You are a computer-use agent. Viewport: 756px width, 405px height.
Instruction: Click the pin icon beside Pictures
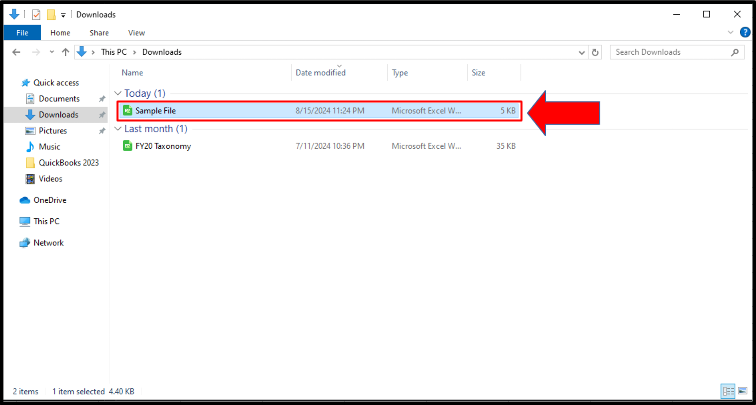(102, 131)
